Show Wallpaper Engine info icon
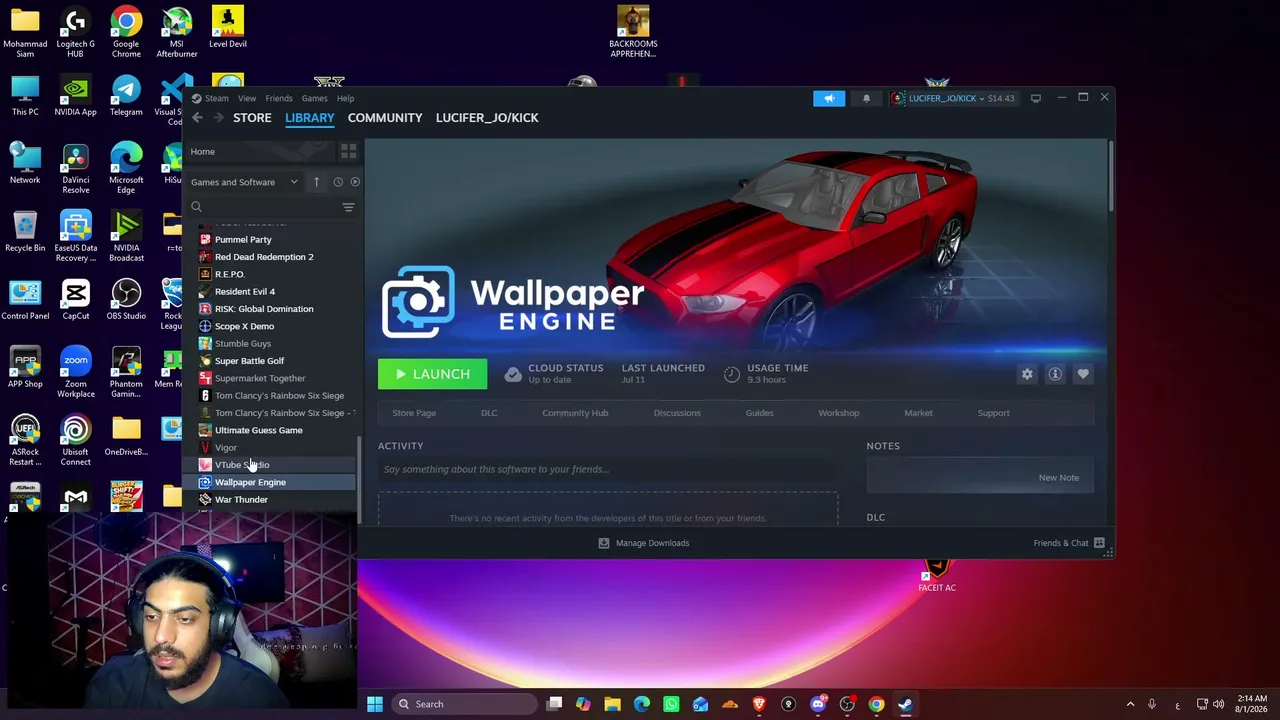 (x=1055, y=374)
